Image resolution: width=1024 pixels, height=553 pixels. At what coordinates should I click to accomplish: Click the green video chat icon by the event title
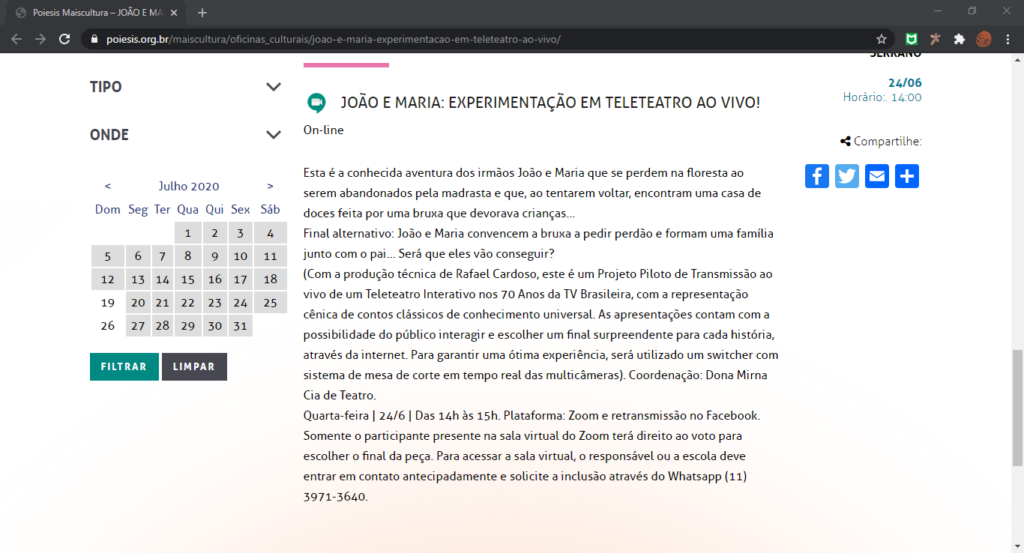coord(317,103)
